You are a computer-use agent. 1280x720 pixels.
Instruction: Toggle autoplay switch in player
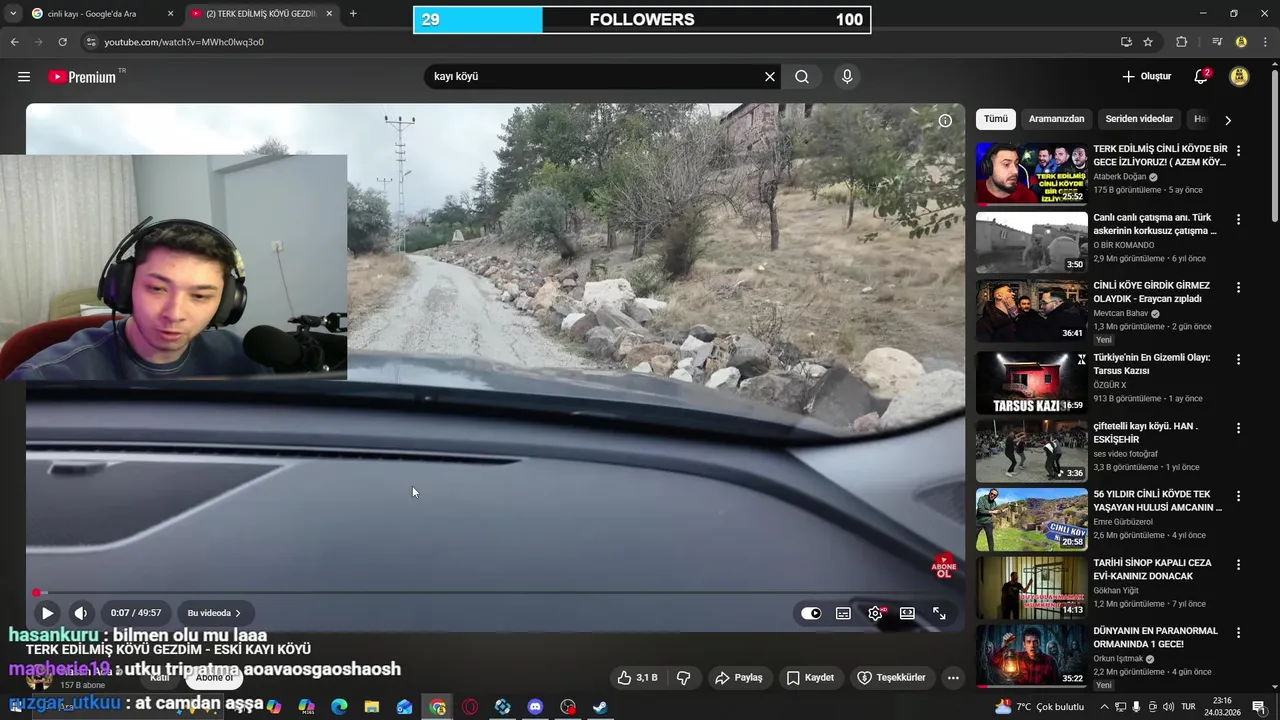point(811,614)
